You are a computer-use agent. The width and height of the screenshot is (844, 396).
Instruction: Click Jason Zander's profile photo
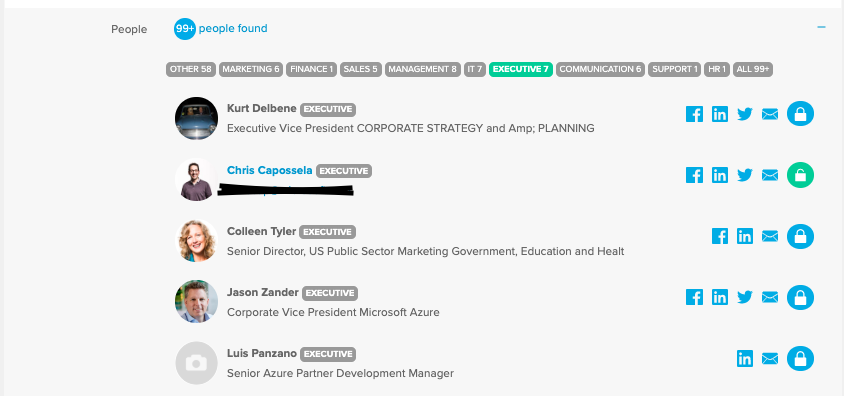point(196,301)
